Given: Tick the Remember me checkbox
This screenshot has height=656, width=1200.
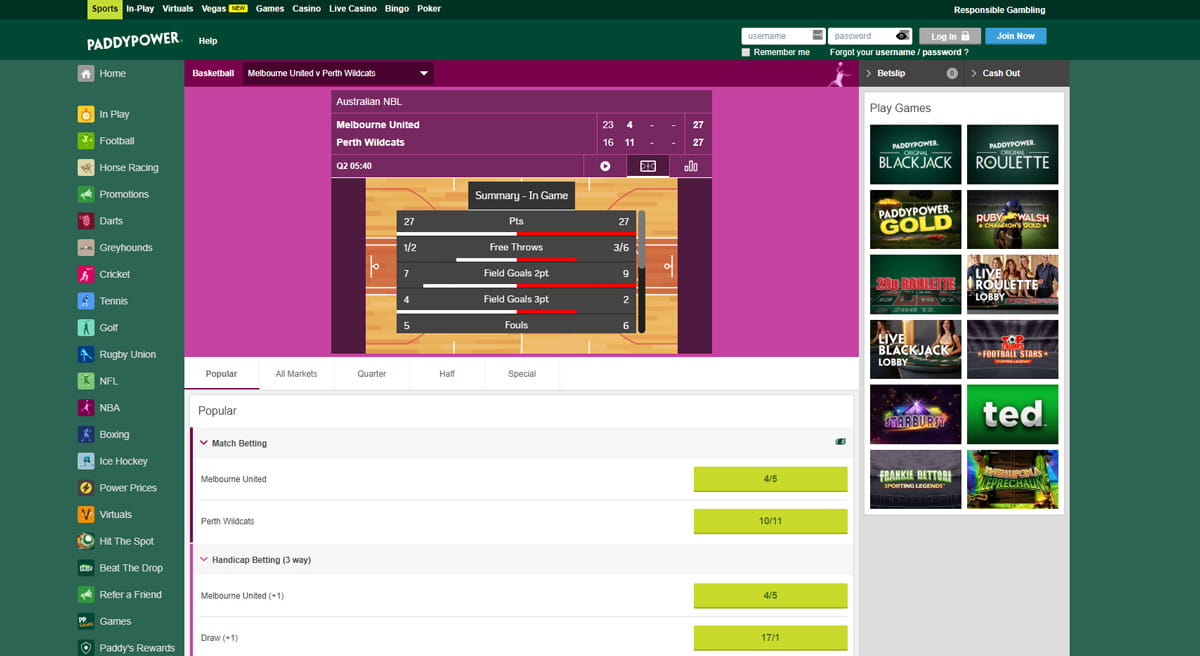Looking at the screenshot, I should point(746,52).
